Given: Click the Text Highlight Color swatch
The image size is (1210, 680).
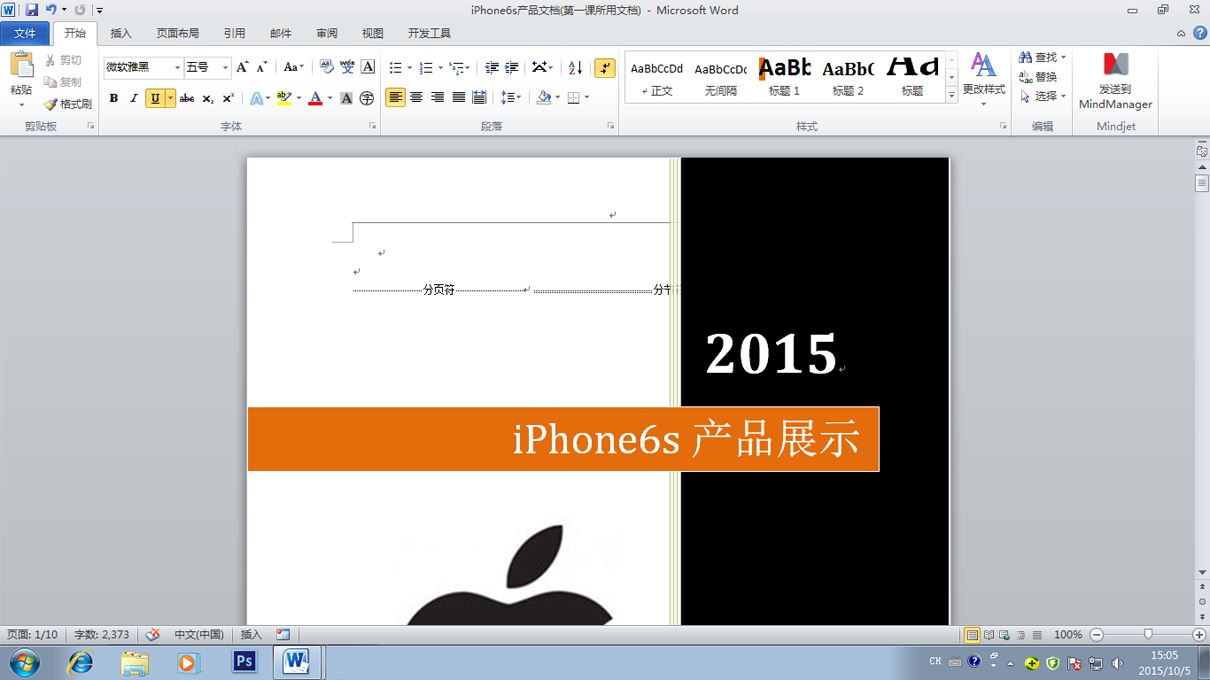Looking at the screenshot, I should click(284, 98).
